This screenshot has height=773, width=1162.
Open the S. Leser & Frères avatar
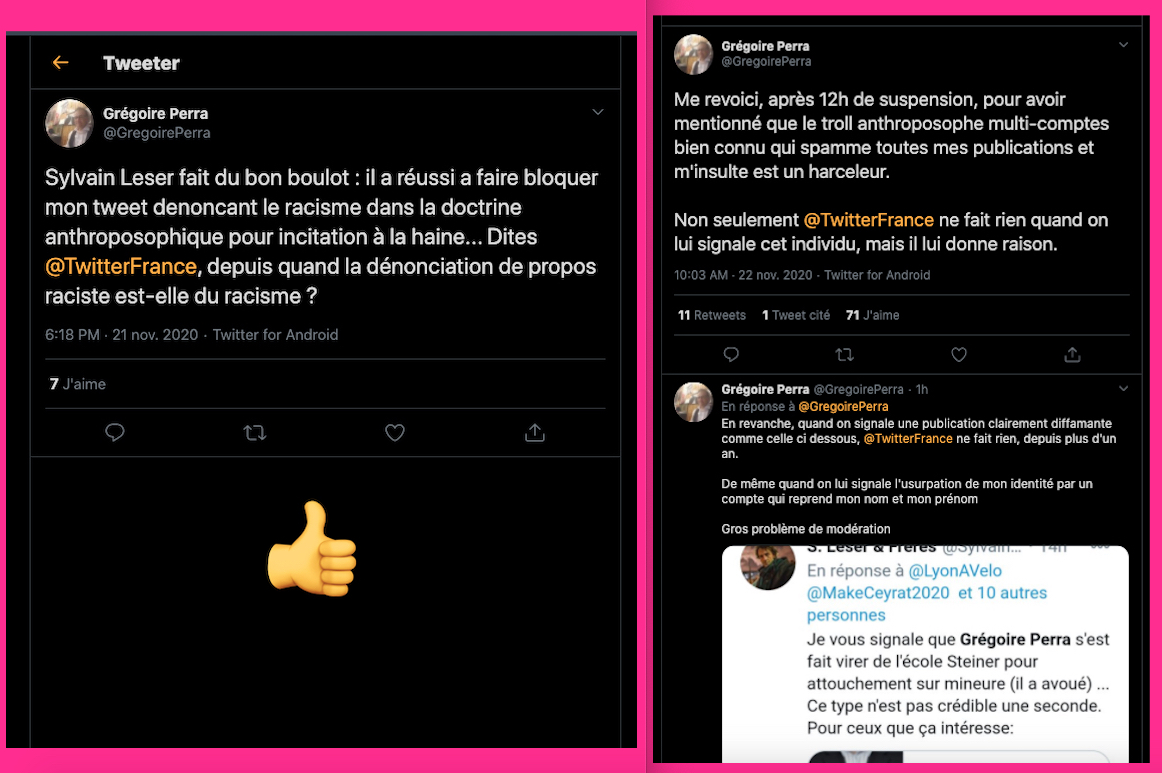(x=768, y=566)
